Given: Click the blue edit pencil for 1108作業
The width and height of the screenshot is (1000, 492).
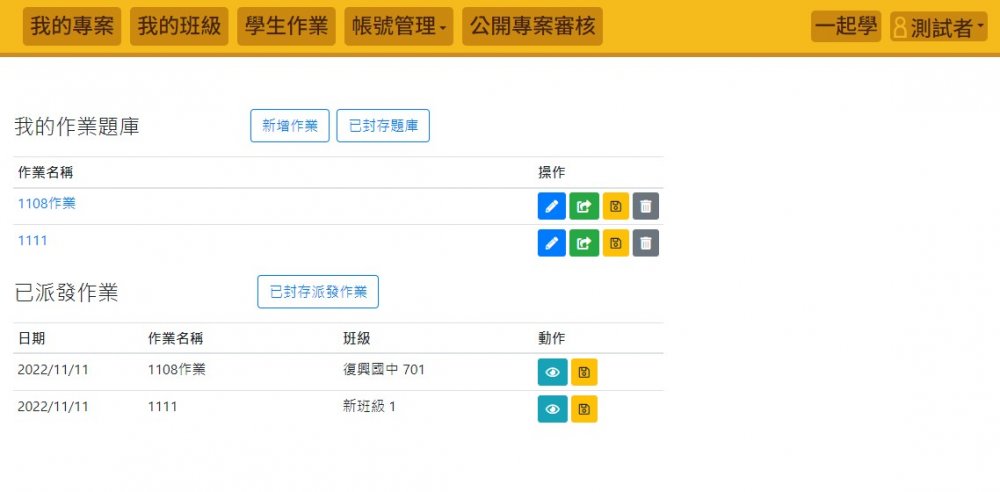Looking at the screenshot, I should (551, 207).
